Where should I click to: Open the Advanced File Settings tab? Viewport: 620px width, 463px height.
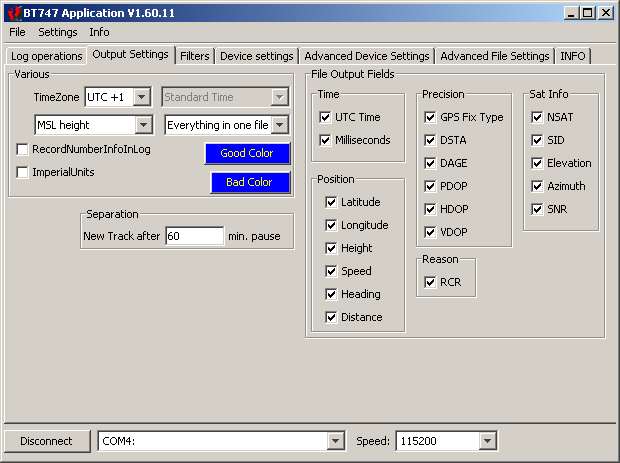pos(495,56)
